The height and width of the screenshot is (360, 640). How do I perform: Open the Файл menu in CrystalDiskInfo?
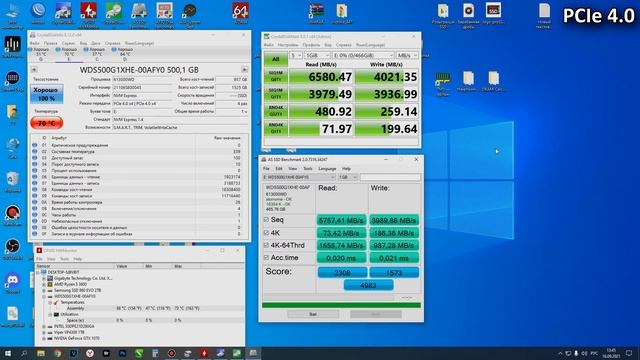(35, 43)
